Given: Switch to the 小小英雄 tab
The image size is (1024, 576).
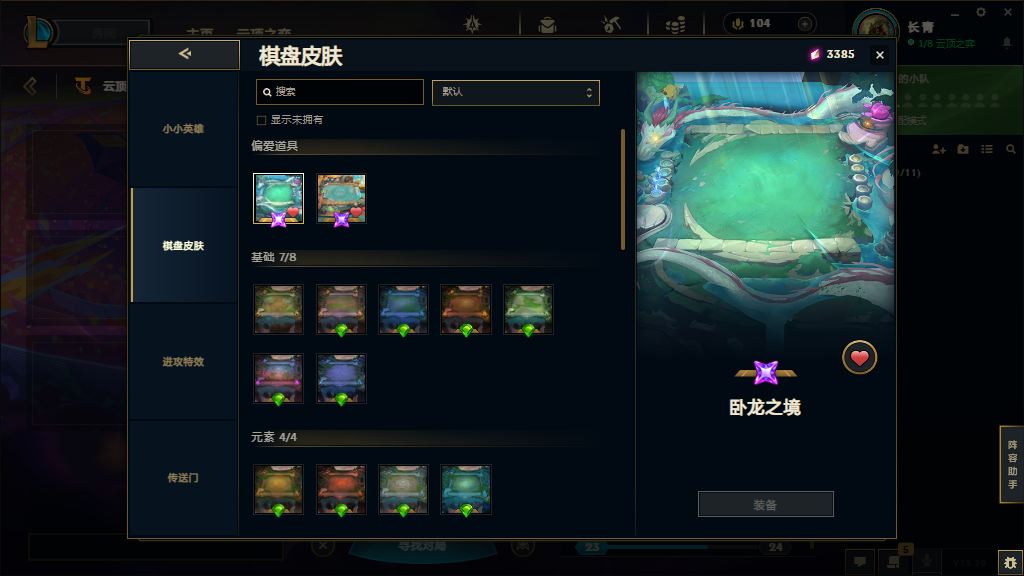Looking at the screenshot, I should (x=184, y=129).
